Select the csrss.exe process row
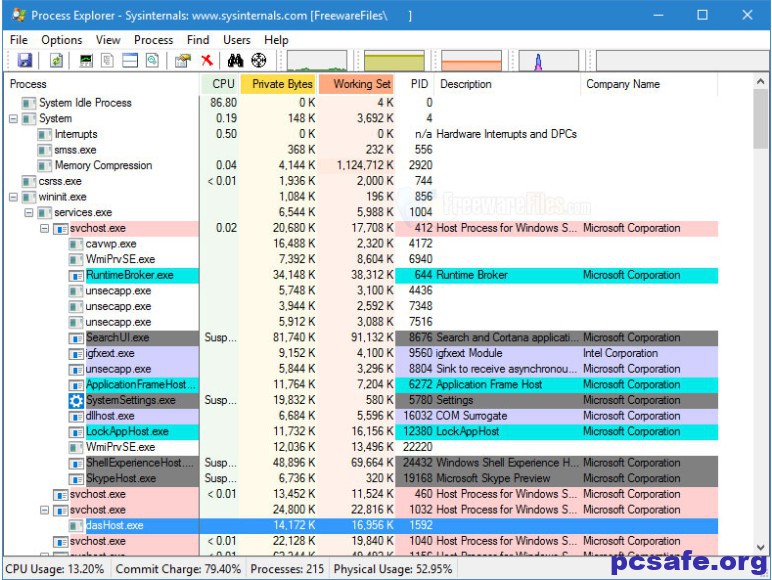 pyautogui.click(x=361, y=181)
